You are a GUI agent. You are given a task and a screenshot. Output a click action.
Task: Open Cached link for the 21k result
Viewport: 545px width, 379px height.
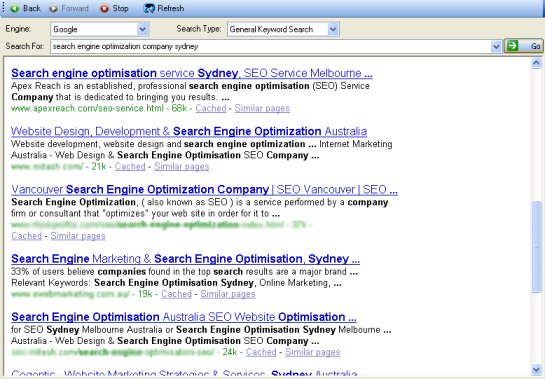[130, 166]
